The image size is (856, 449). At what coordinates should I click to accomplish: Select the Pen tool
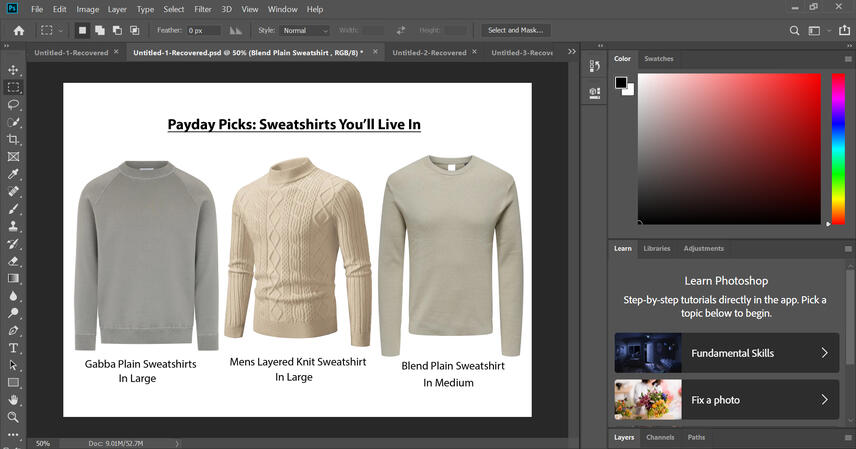(x=13, y=330)
